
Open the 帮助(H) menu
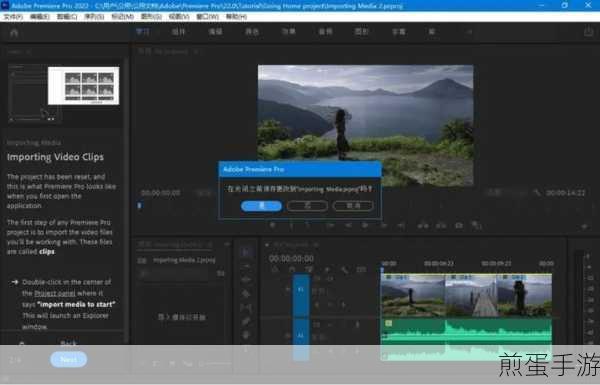point(236,17)
